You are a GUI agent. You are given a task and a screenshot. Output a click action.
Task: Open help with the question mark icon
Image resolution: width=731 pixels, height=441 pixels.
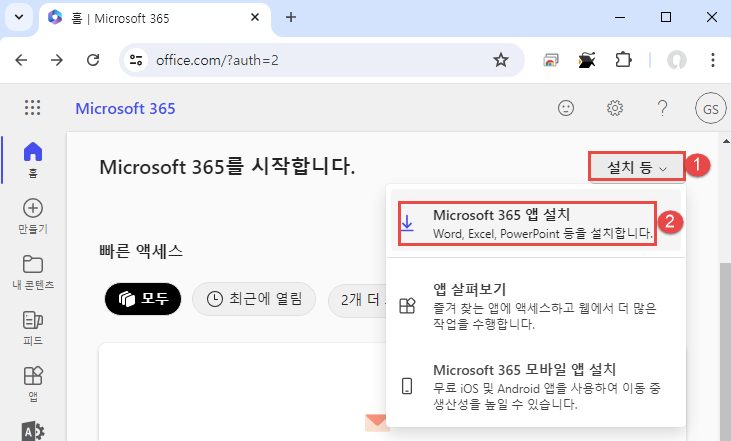pos(662,108)
